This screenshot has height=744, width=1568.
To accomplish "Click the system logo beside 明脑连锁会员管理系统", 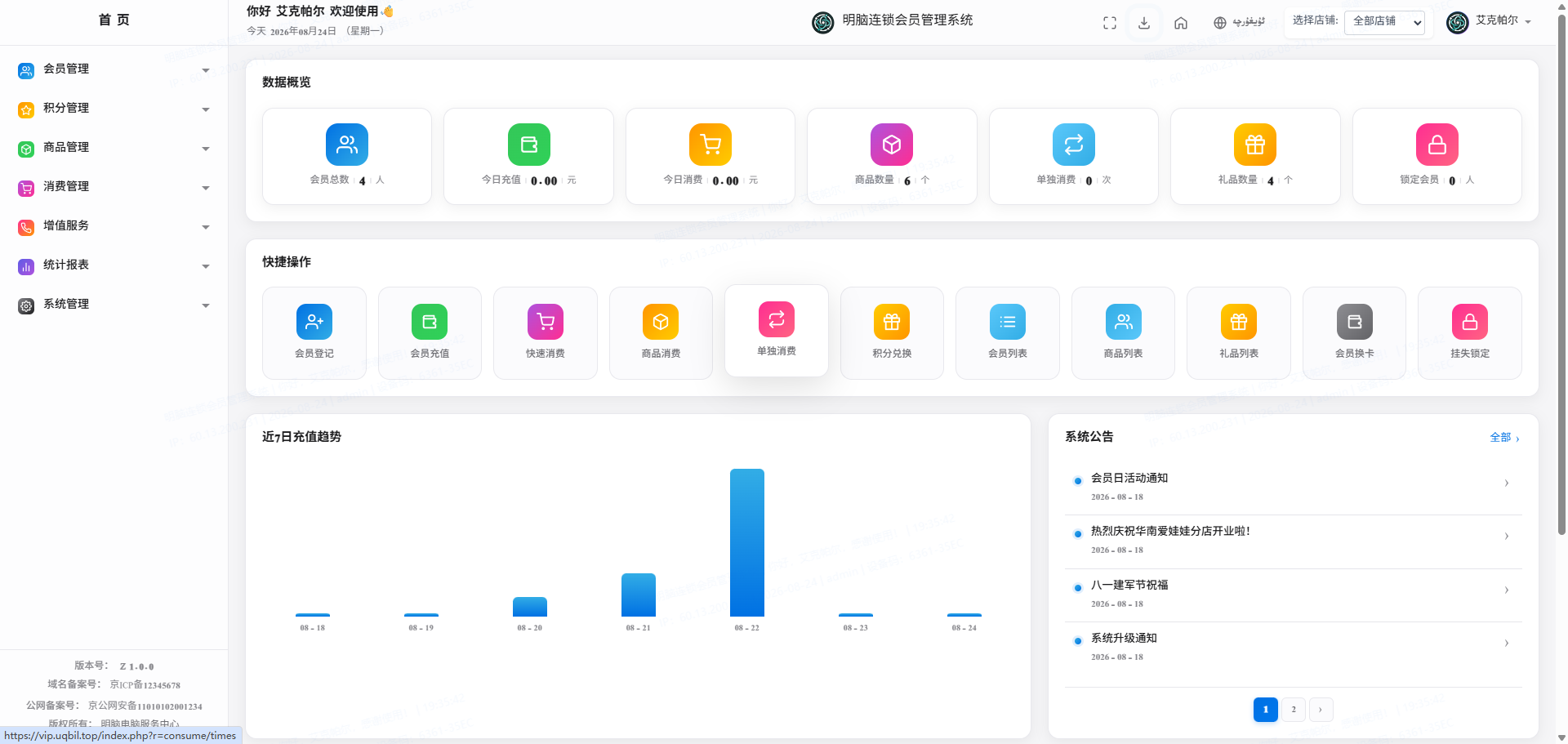I will point(823,22).
